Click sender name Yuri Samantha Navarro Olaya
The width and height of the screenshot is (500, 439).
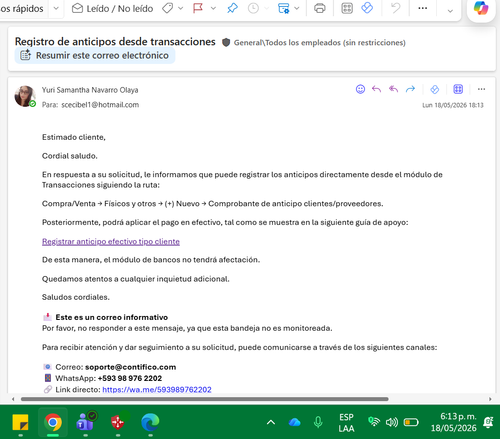(90, 90)
